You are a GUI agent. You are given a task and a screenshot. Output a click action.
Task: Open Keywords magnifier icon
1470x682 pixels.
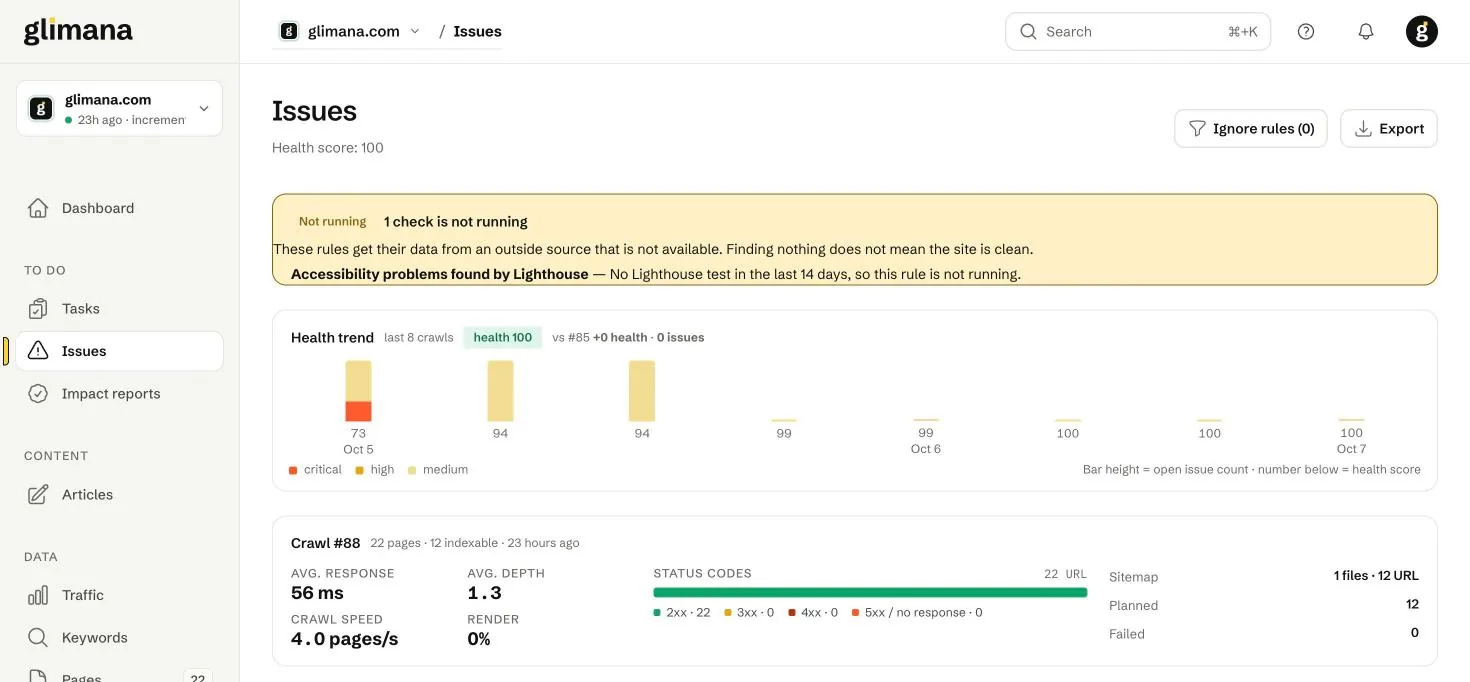38,637
